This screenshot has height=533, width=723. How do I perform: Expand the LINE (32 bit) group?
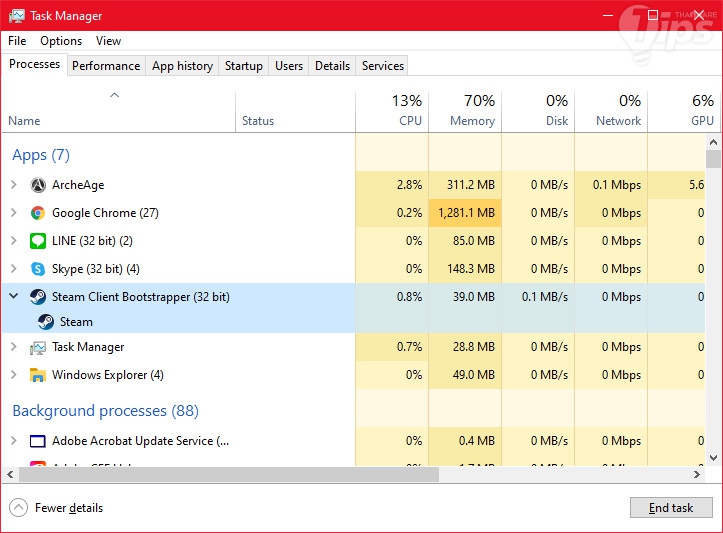click(14, 241)
